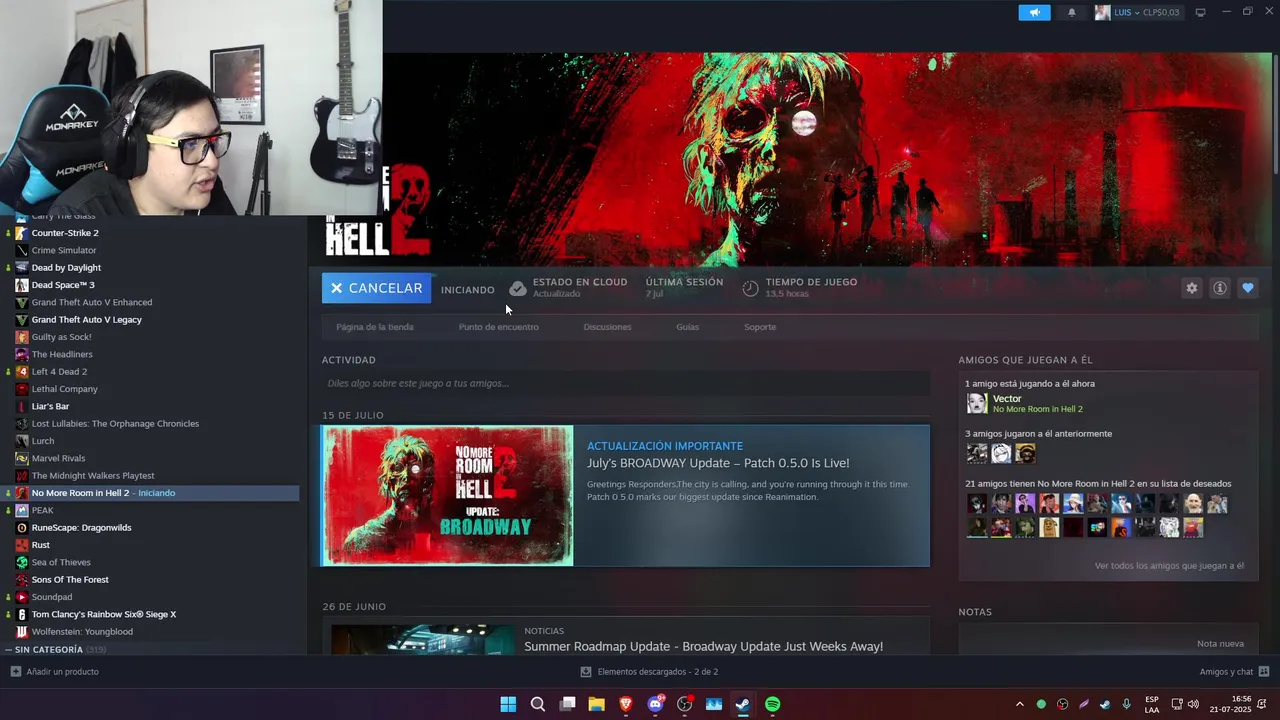Click the play time clock icon
1280x720 pixels.
tap(750, 289)
